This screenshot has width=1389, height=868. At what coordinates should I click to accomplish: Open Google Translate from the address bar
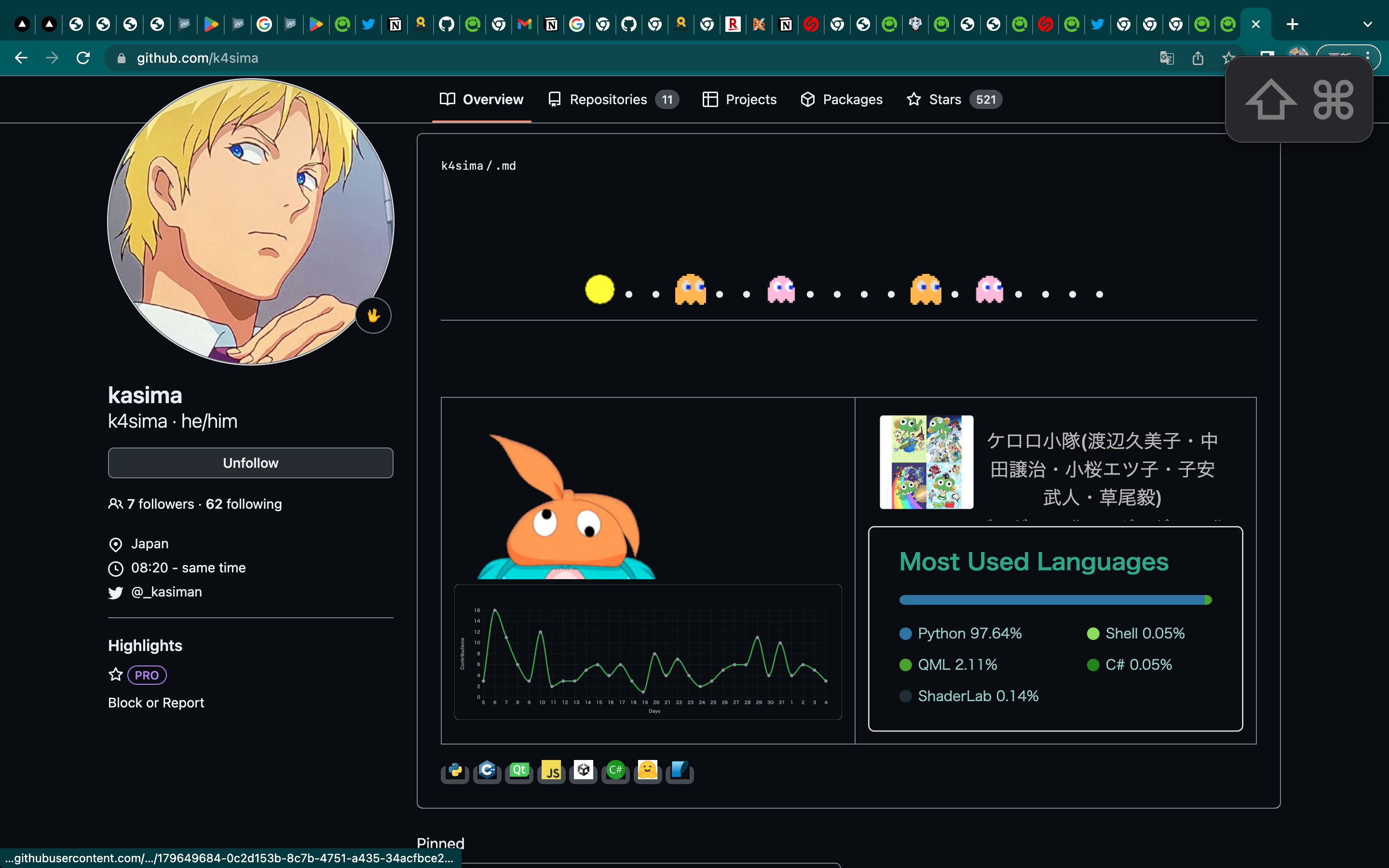click(1167, 58)
